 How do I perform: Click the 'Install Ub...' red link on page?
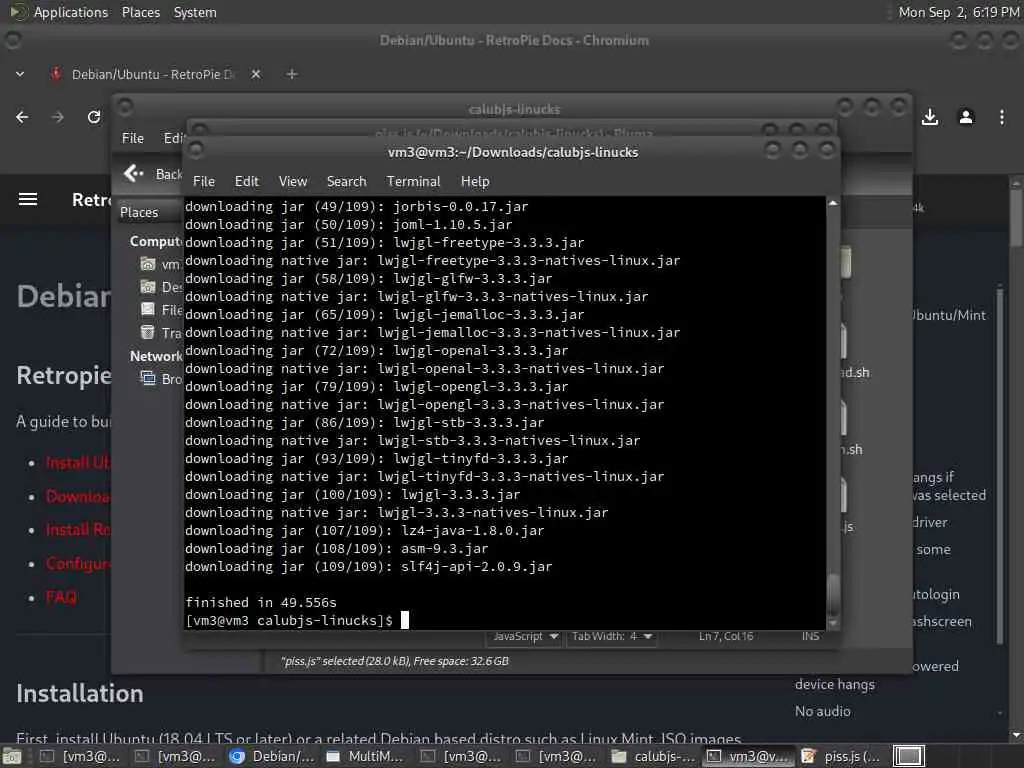[78, 462]
